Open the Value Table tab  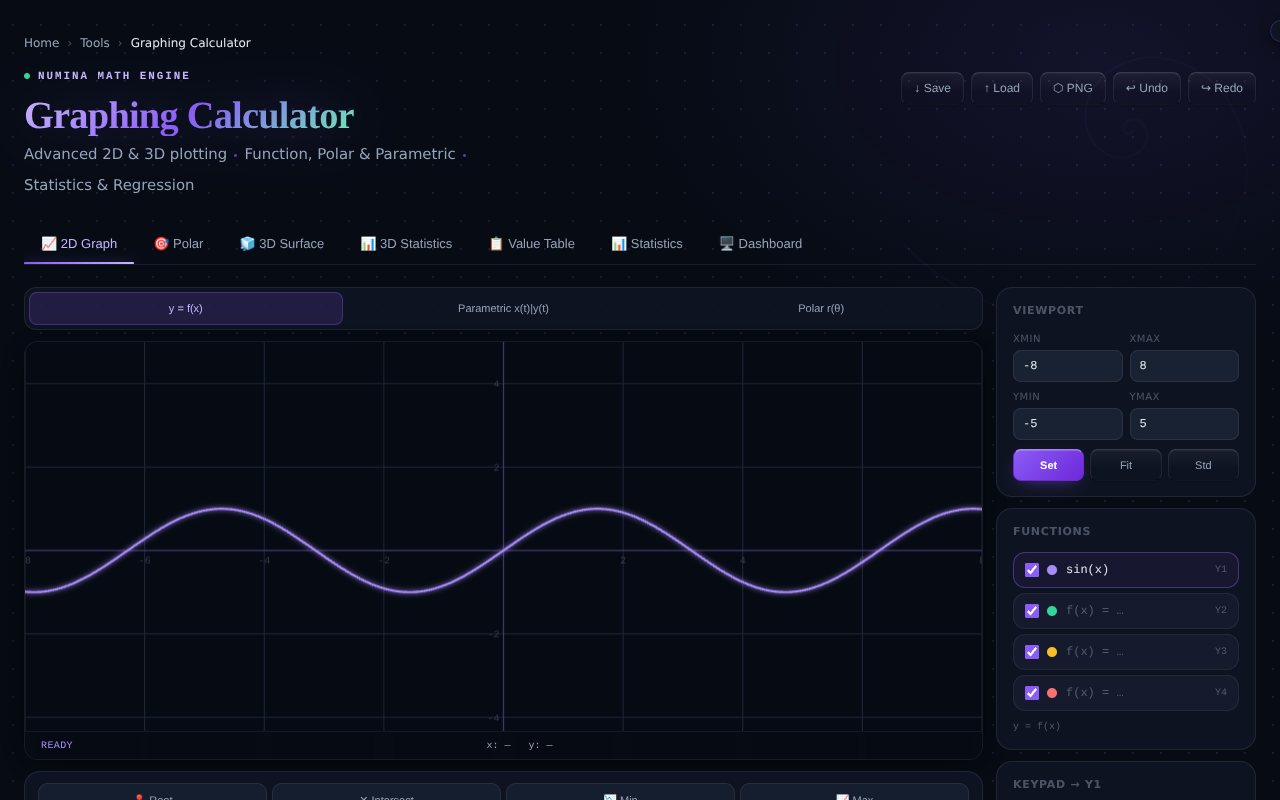coord(531,243)
